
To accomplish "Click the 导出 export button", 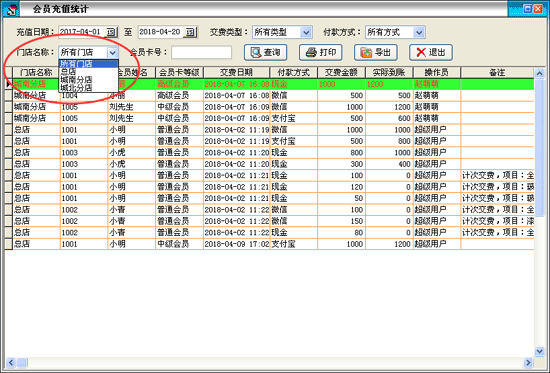I will pyautogui.click(x=376, y=52).
